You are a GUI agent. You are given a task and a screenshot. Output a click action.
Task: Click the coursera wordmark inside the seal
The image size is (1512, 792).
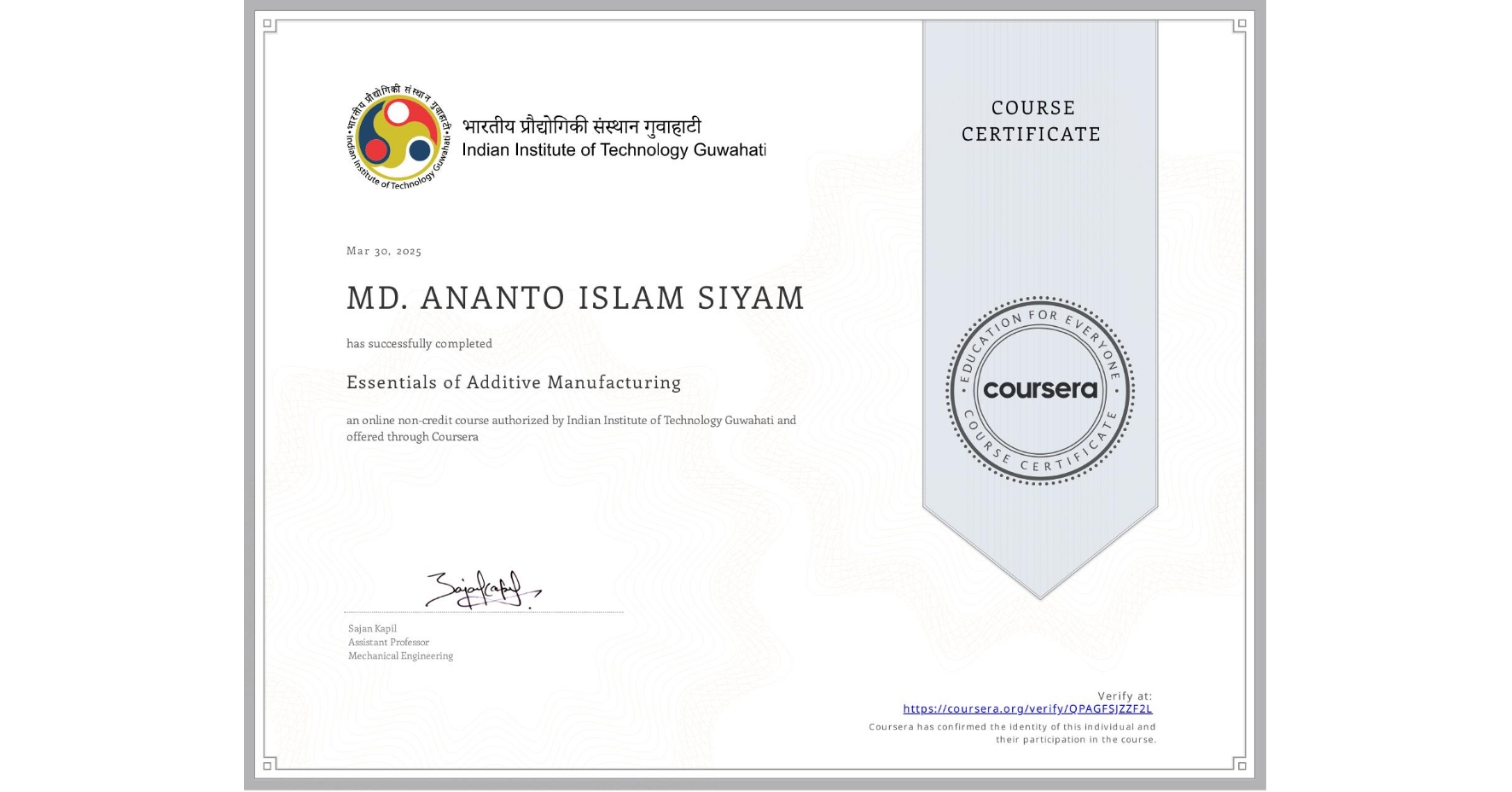[x=1040, y=390]
